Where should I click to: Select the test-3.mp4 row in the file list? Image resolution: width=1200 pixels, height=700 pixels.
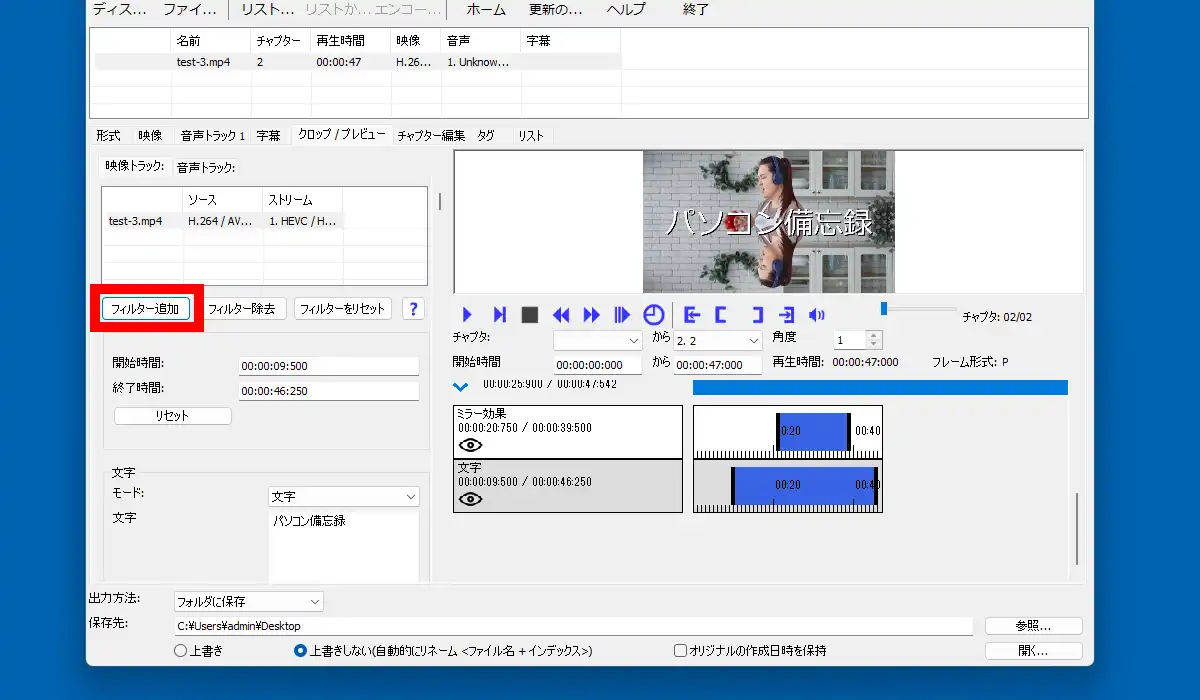pyautogui.click(x=358, y=61)
